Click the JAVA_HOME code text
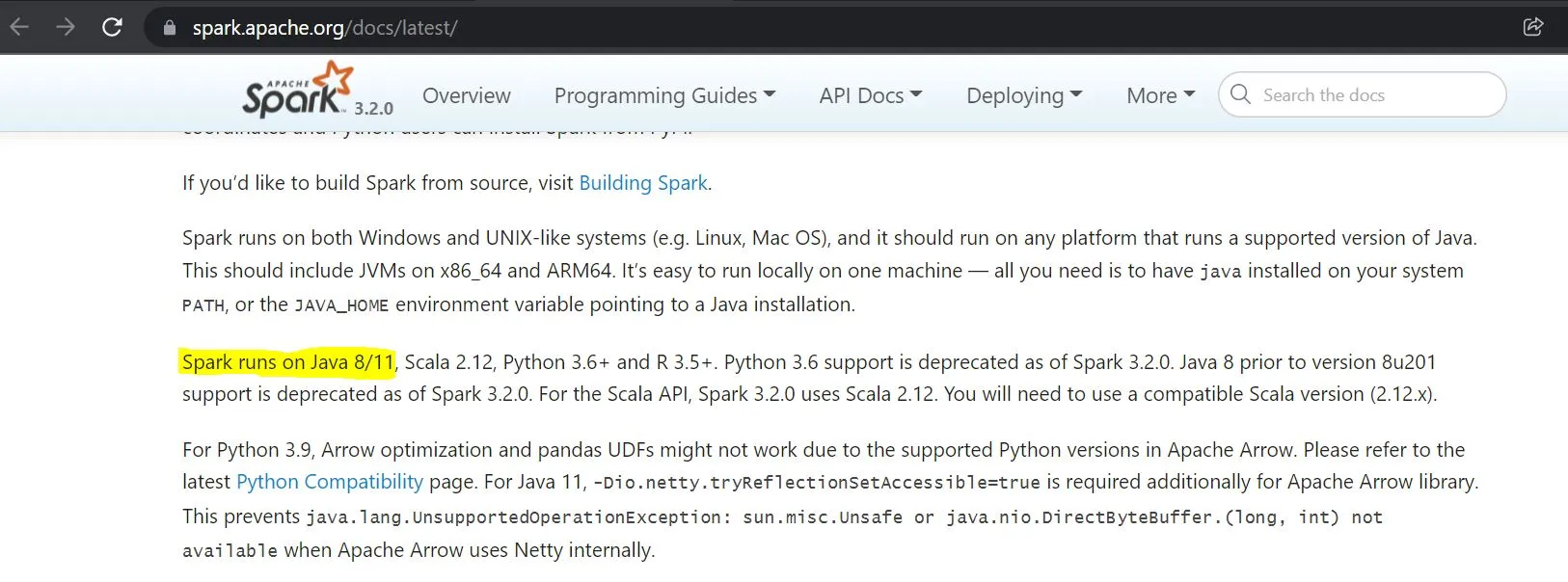This screenshot has width=1568, height=582. point(341,305)
